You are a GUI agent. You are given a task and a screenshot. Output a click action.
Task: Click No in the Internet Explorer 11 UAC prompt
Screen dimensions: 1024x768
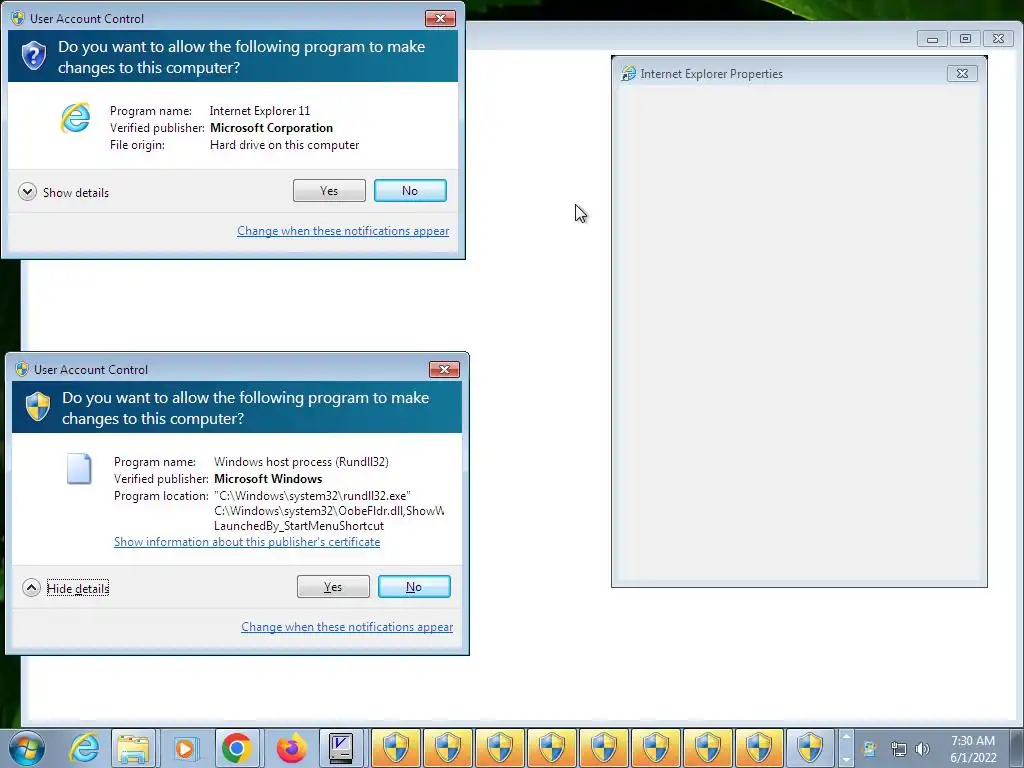(x=410, y=191)
